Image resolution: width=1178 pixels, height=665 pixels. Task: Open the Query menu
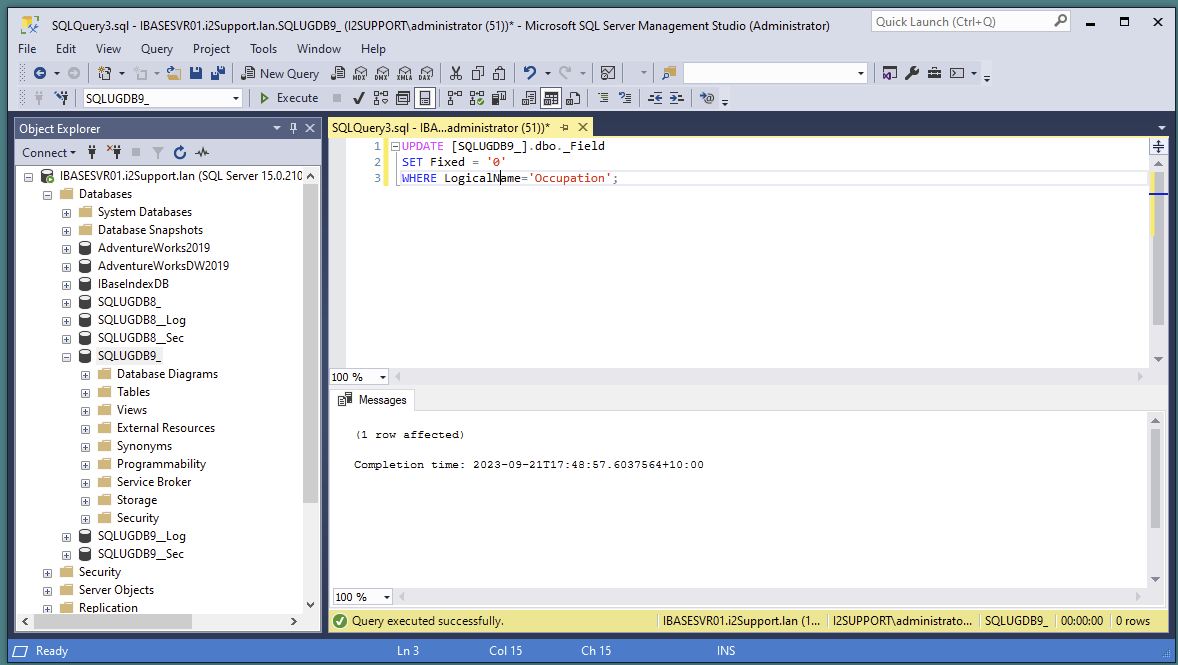156,48
